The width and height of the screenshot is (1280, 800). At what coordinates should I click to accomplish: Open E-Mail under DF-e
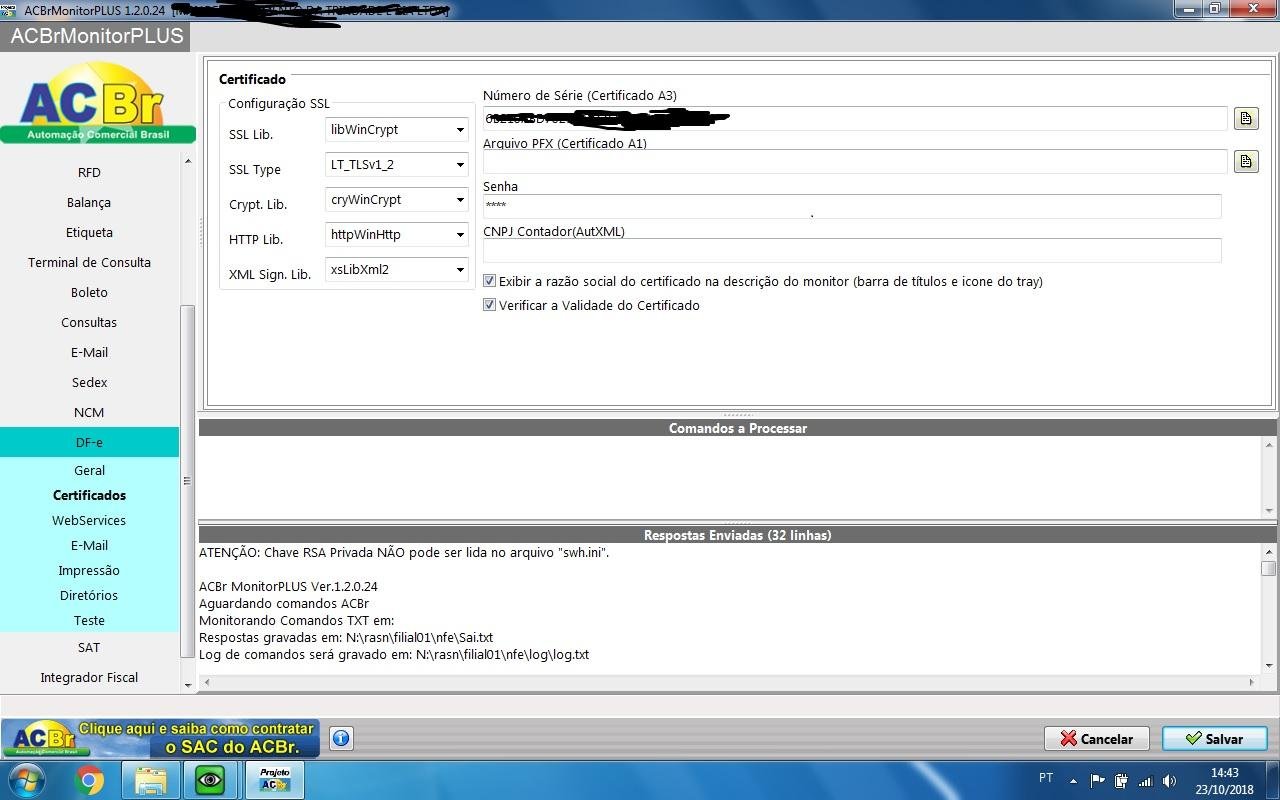point(89,545)
